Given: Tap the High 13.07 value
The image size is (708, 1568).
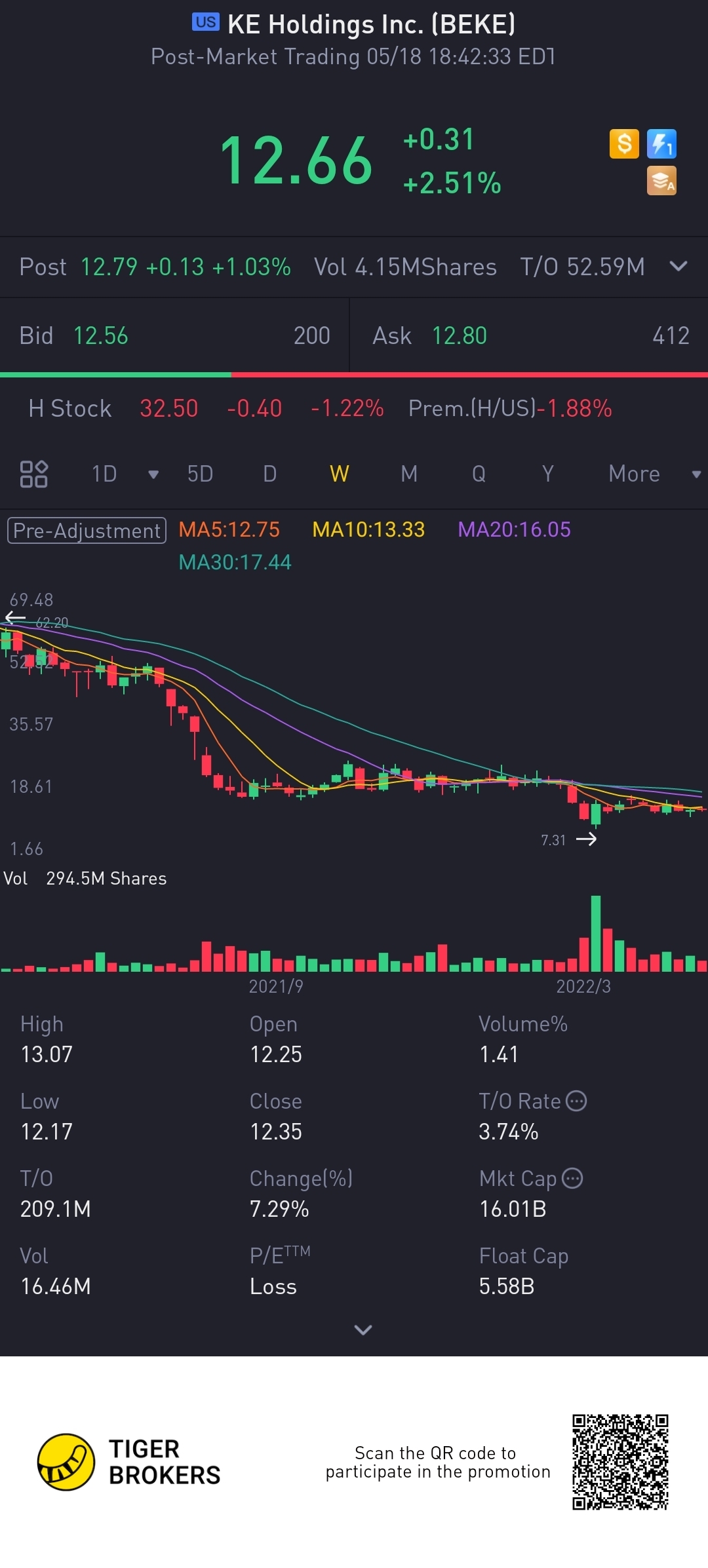Looking at the screenshot, I should pyautogui.click(x=47, y=1054).
